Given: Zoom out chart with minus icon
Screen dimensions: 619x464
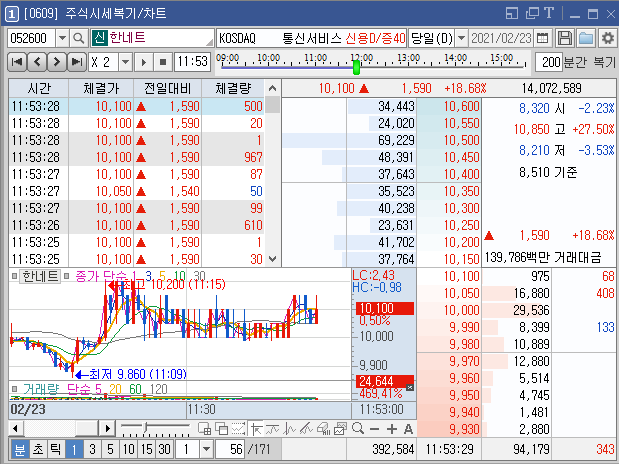Looking at the screenshot, I should 375,428.
